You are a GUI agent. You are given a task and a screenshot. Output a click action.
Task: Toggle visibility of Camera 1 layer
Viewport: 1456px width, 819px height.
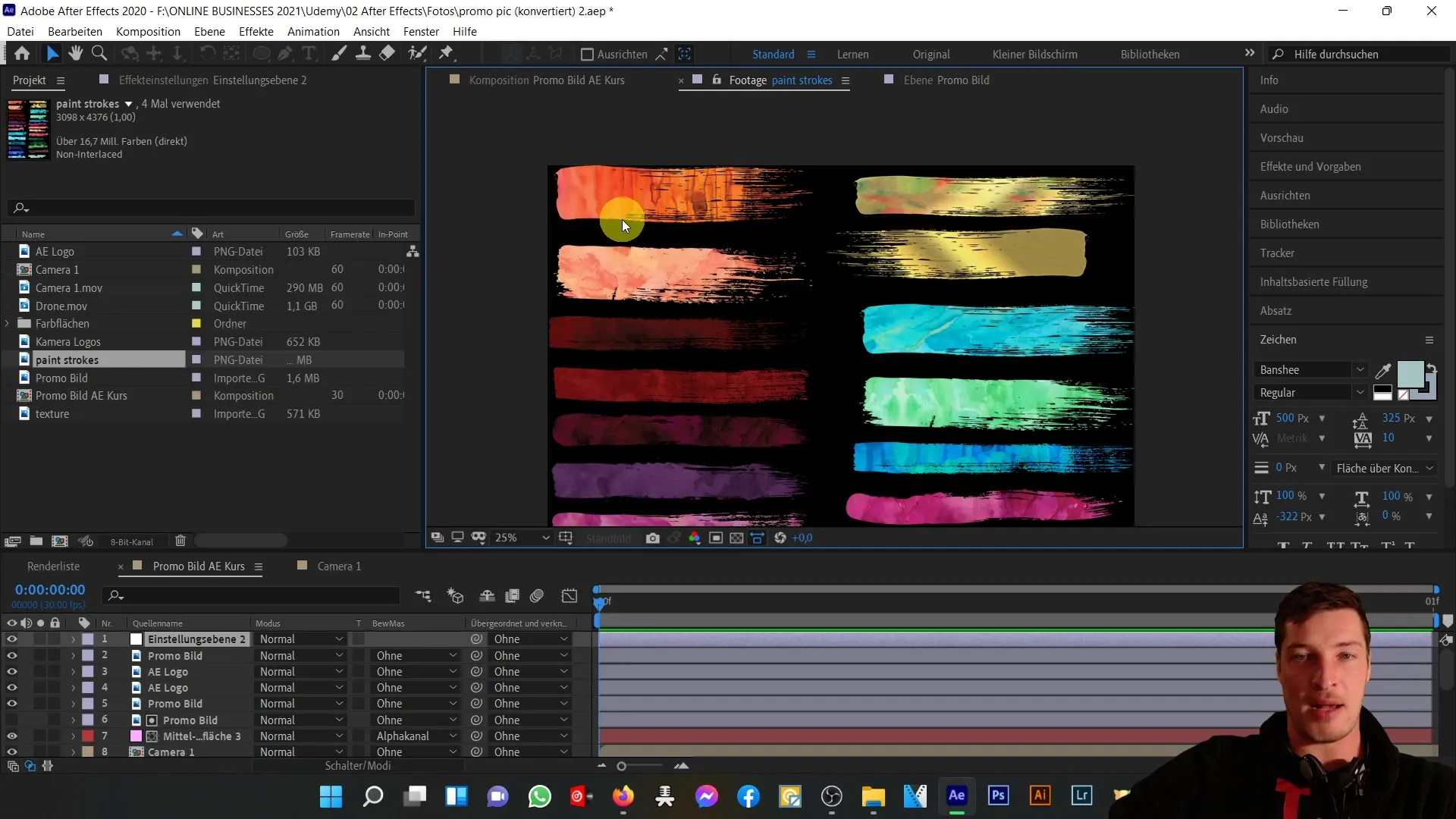coord(12,751)
